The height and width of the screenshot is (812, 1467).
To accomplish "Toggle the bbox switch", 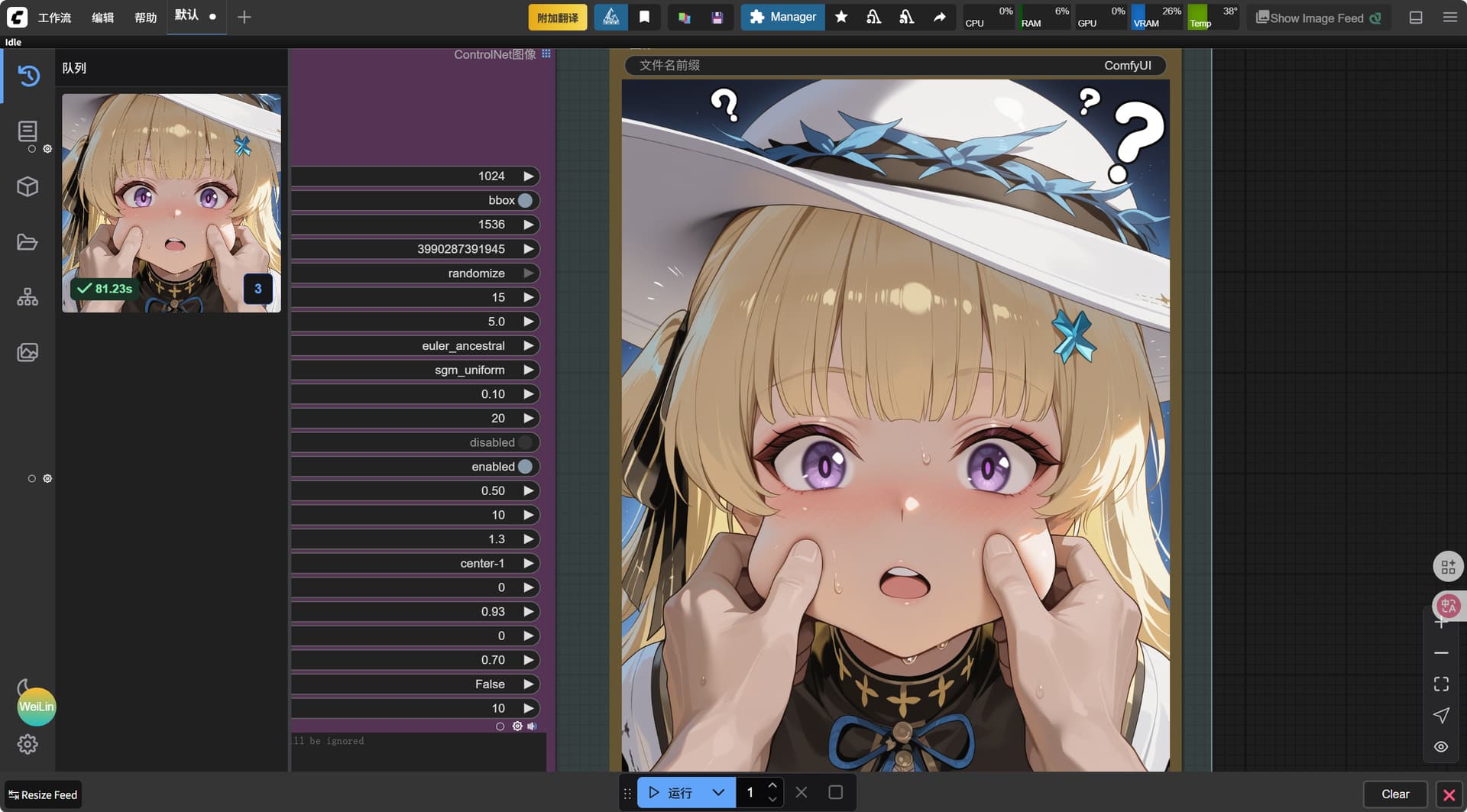I will tap(525, 200).
